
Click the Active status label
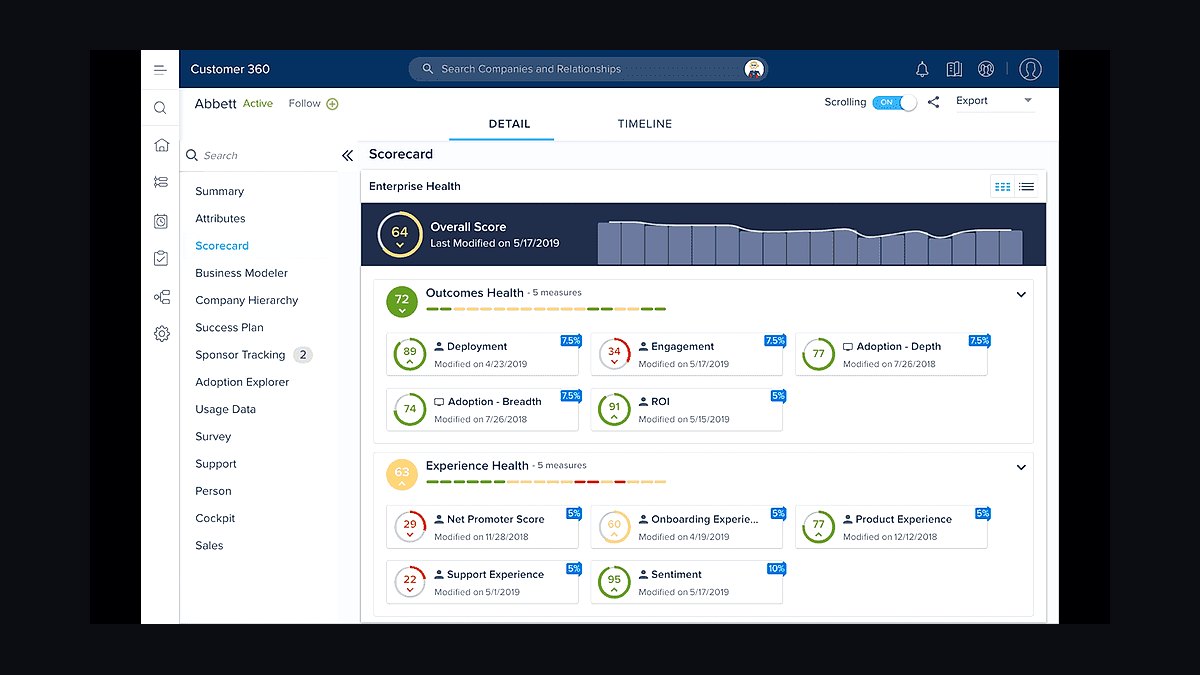(258, 104)
